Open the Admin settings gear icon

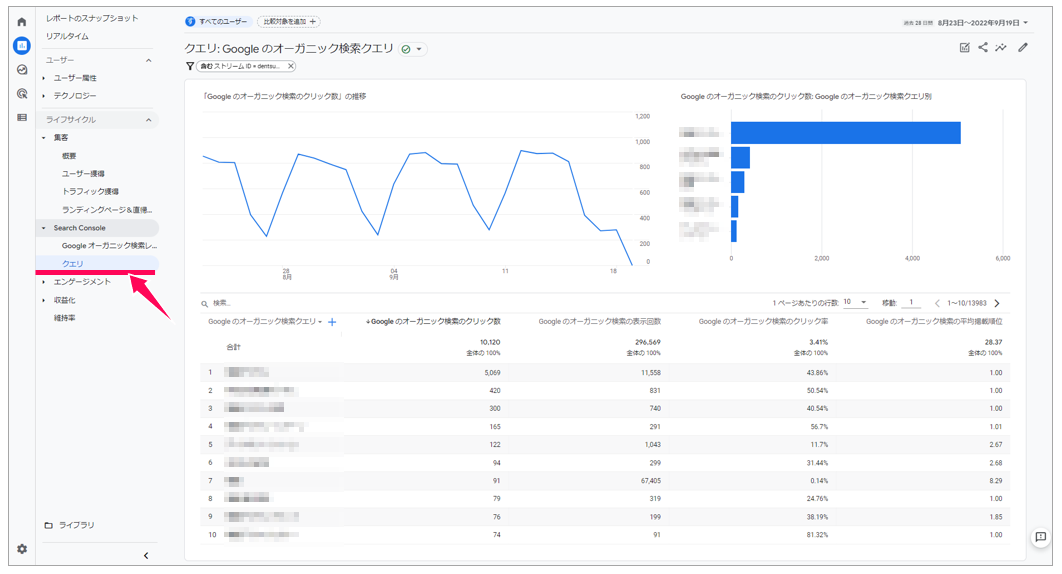point(21,549)
